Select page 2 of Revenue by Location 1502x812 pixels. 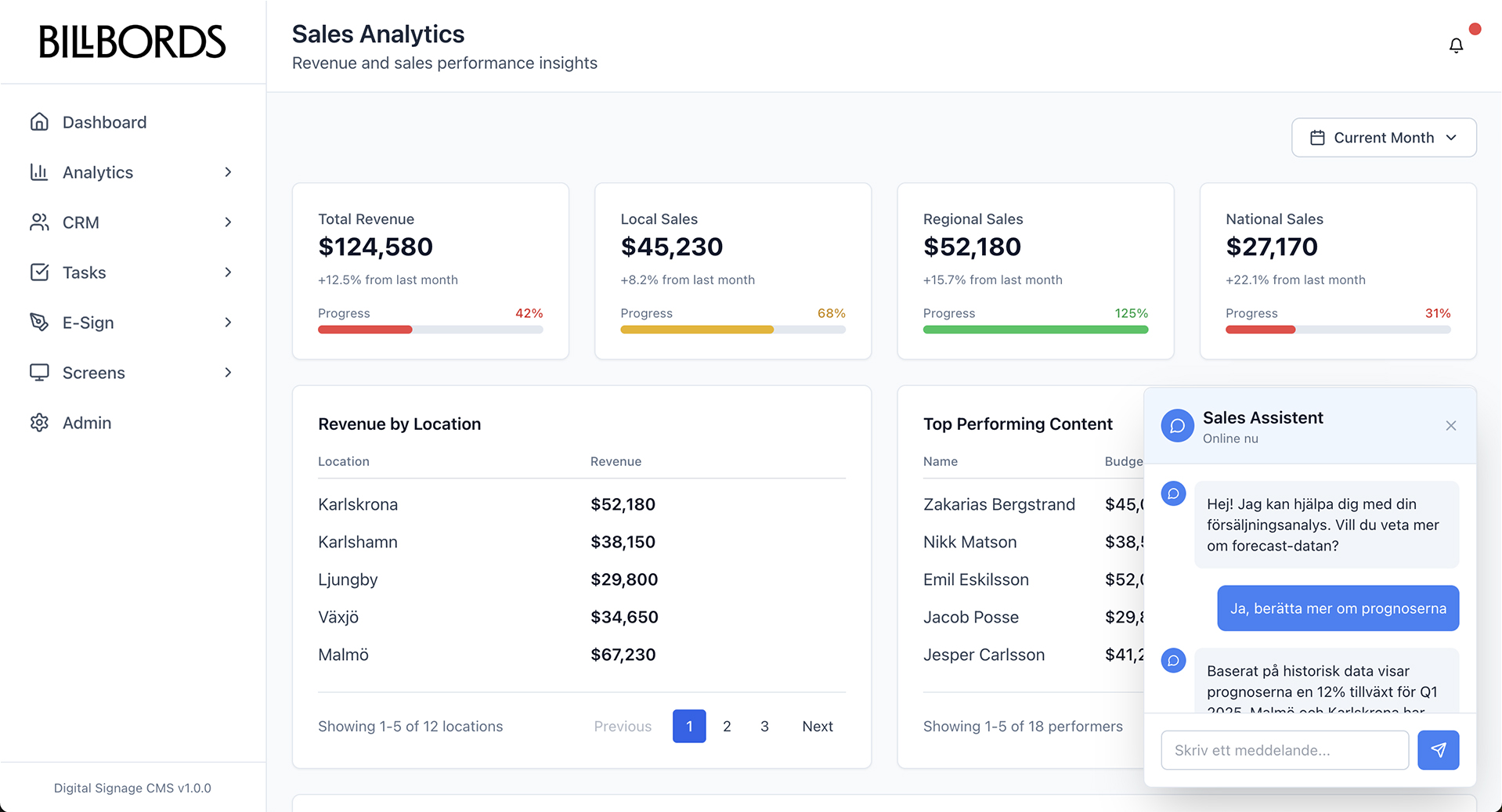tap(727, 726)
